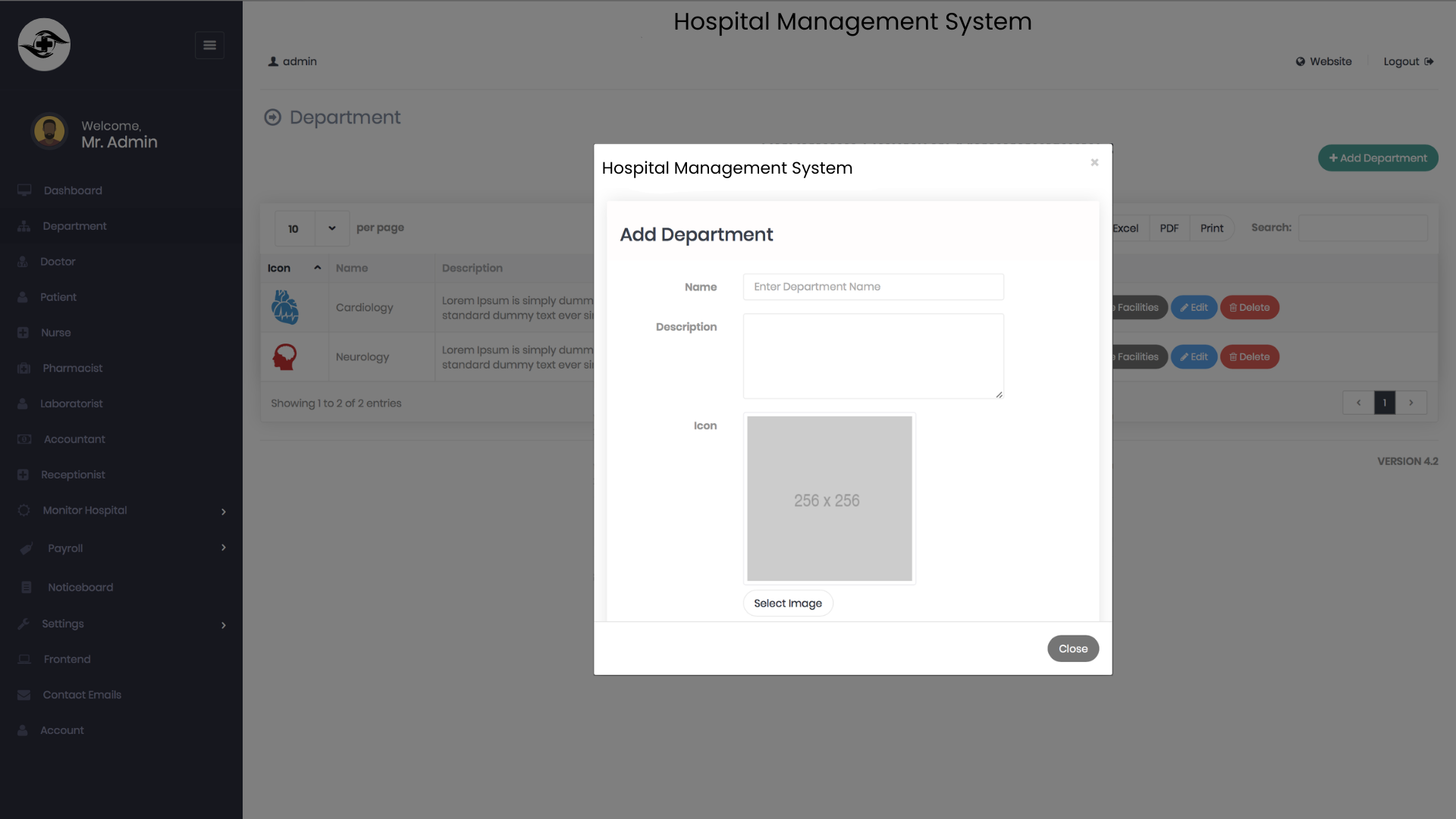The width and height of the screenshot is (1456, 819).
Task: Open Noticeboard in the sidebar menu
Action: click(x=80, y=588)
